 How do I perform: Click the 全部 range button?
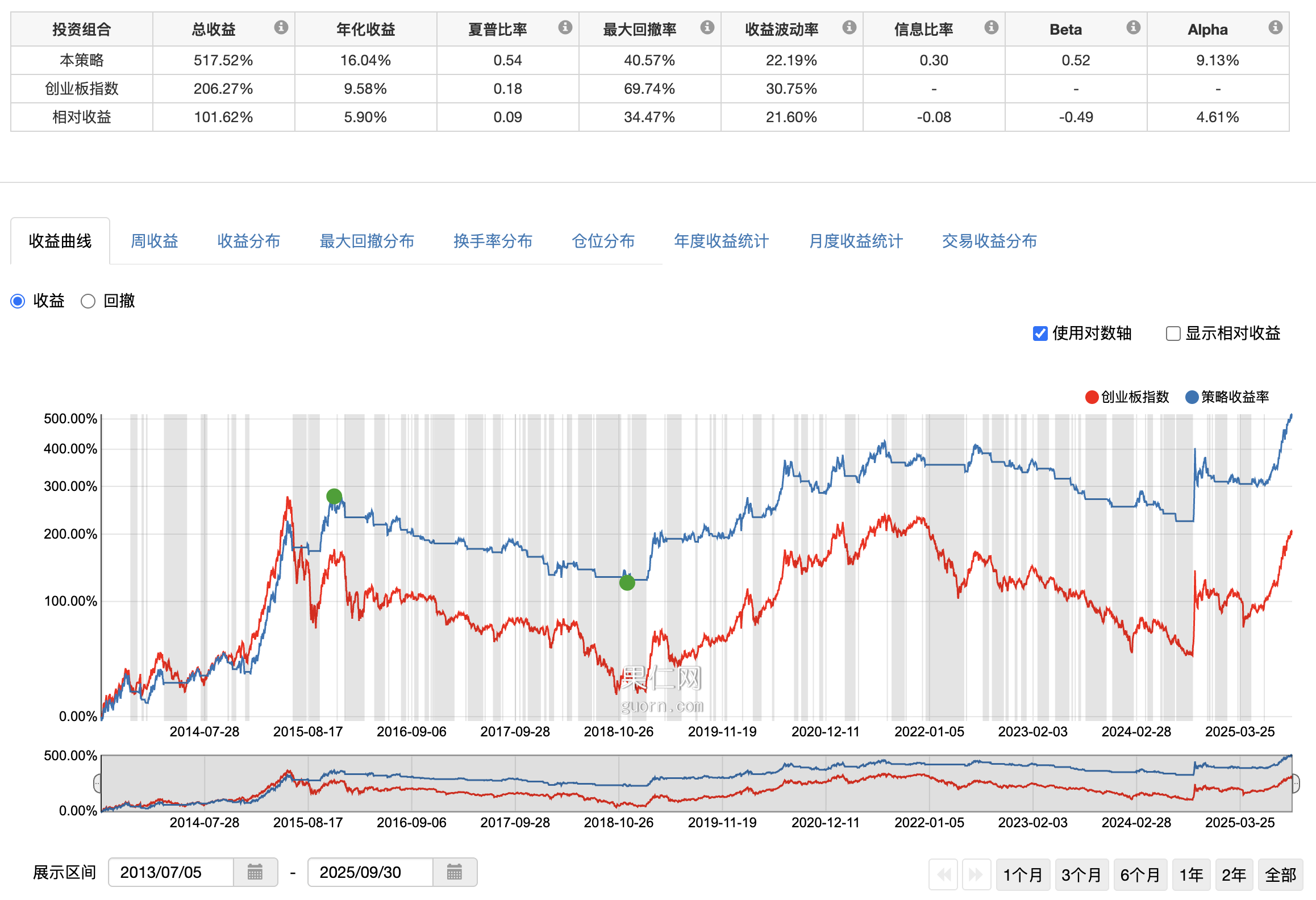(x=1280, y=874)
